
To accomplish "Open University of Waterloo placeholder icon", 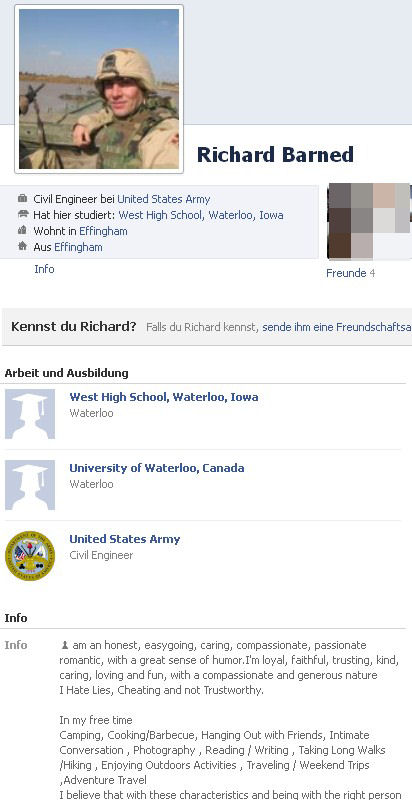I will (30, 485).
